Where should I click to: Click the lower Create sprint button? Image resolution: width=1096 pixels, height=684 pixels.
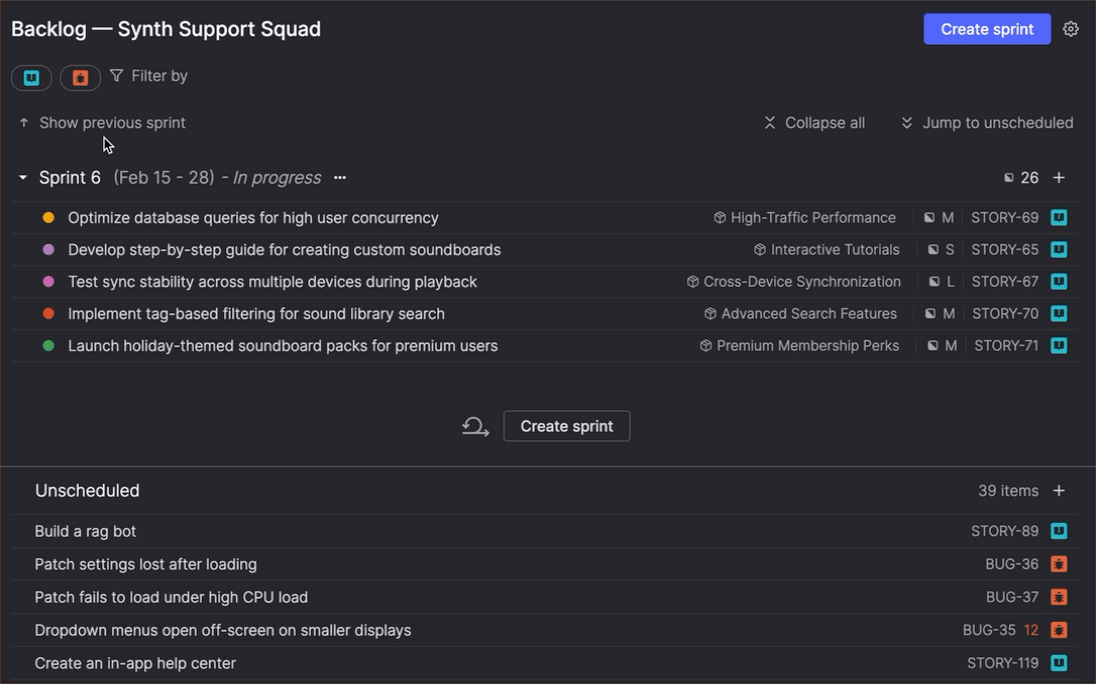point(566,426)
